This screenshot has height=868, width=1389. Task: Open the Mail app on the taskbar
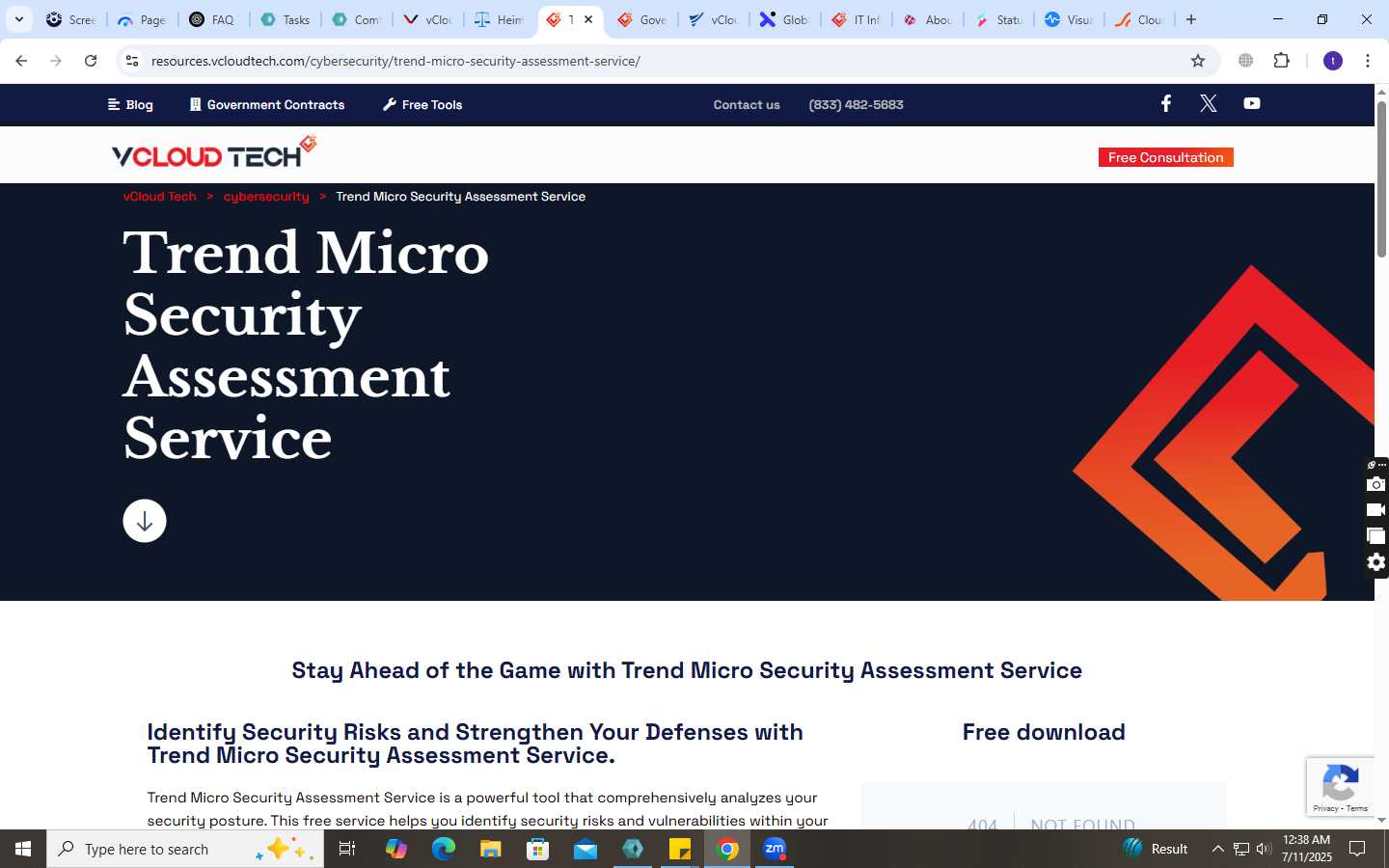pyautogui.click(x=586, y=849)
